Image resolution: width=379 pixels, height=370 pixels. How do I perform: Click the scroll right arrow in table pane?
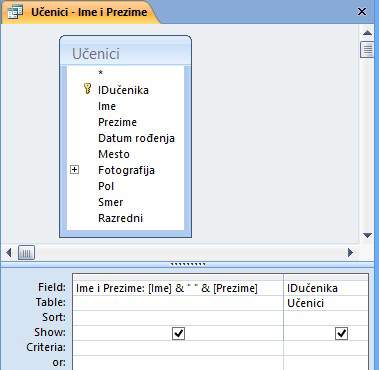(350, 253)
